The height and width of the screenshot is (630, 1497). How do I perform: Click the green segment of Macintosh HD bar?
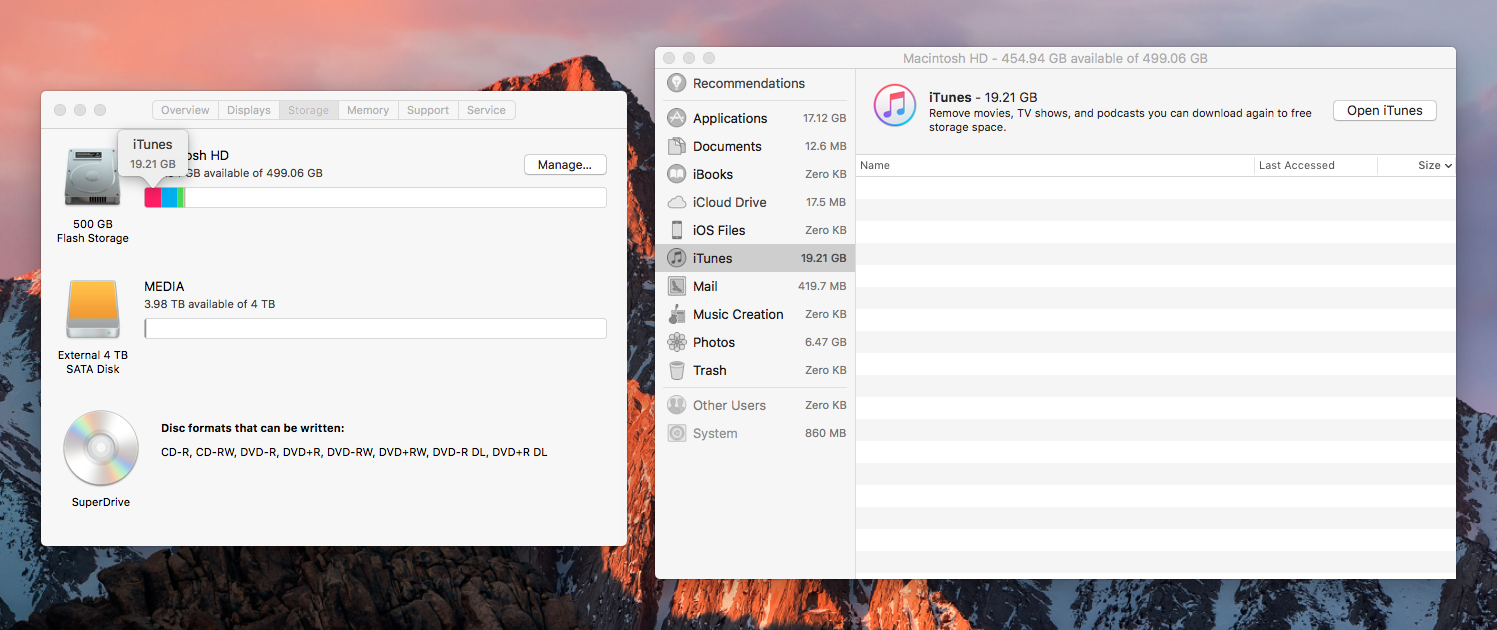(x=181, y=197)
